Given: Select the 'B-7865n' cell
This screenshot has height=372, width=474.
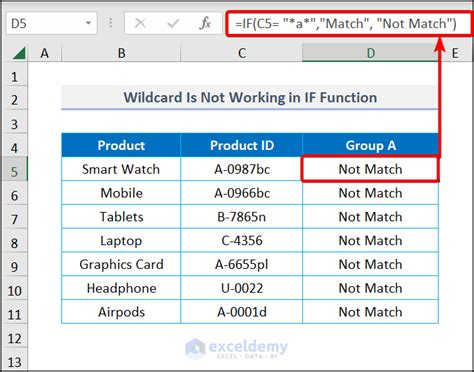Looking at the screenshot, I should (242, 217).
